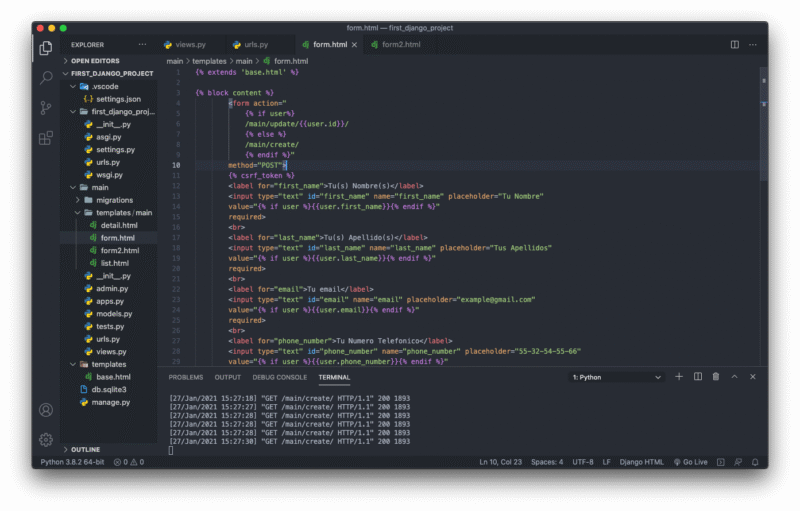800x511 pixels.
Task: Open the Accounts icon in activity bar
Action: pos(46,410)
